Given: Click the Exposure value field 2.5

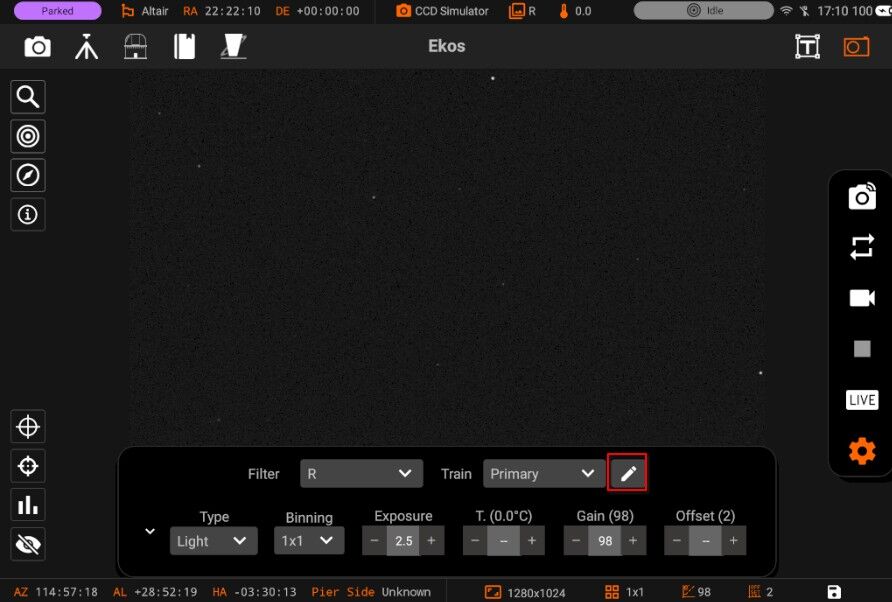Looking at the screenshot, I should (x=403, y=541).
